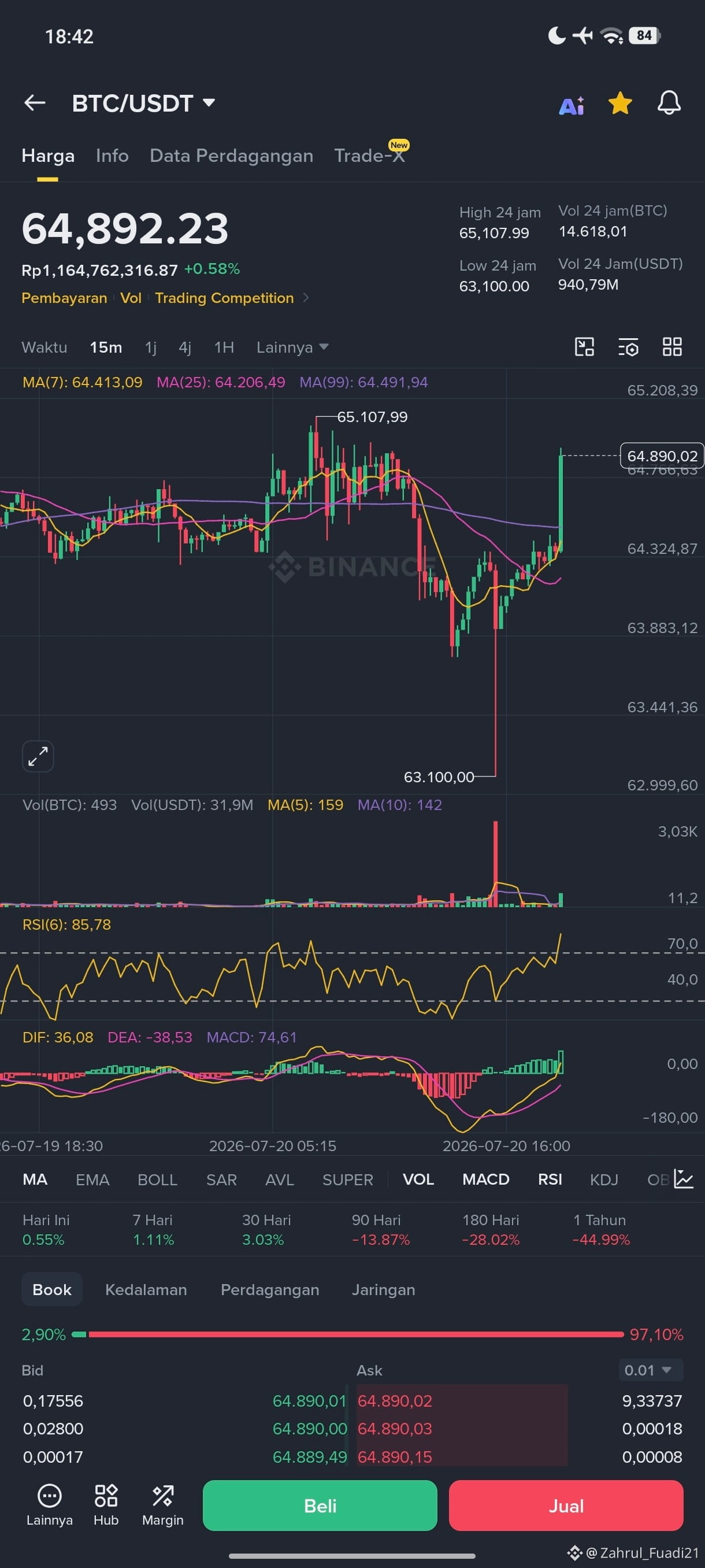Tap the back arrow icon

point(35,103)
